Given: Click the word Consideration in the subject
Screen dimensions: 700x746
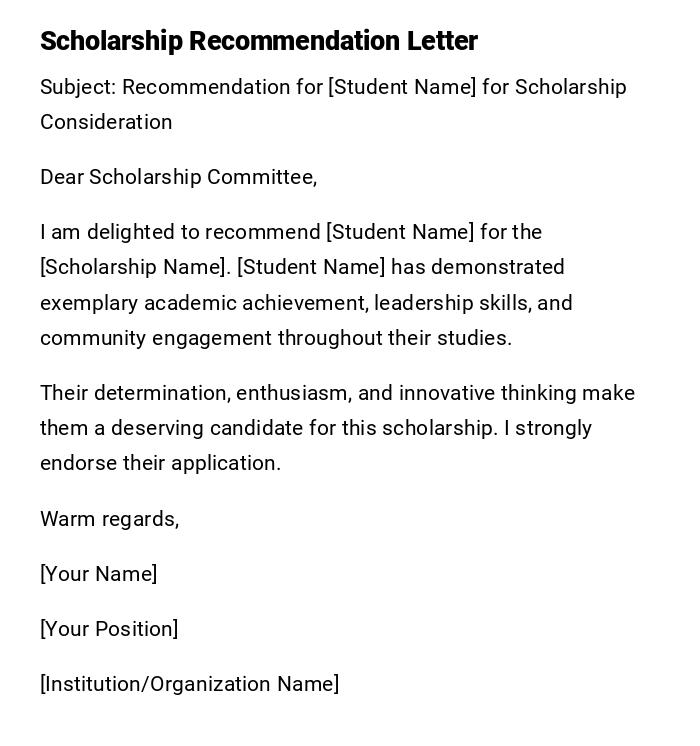Looking at the screenshot, I should tap(106, 122).
